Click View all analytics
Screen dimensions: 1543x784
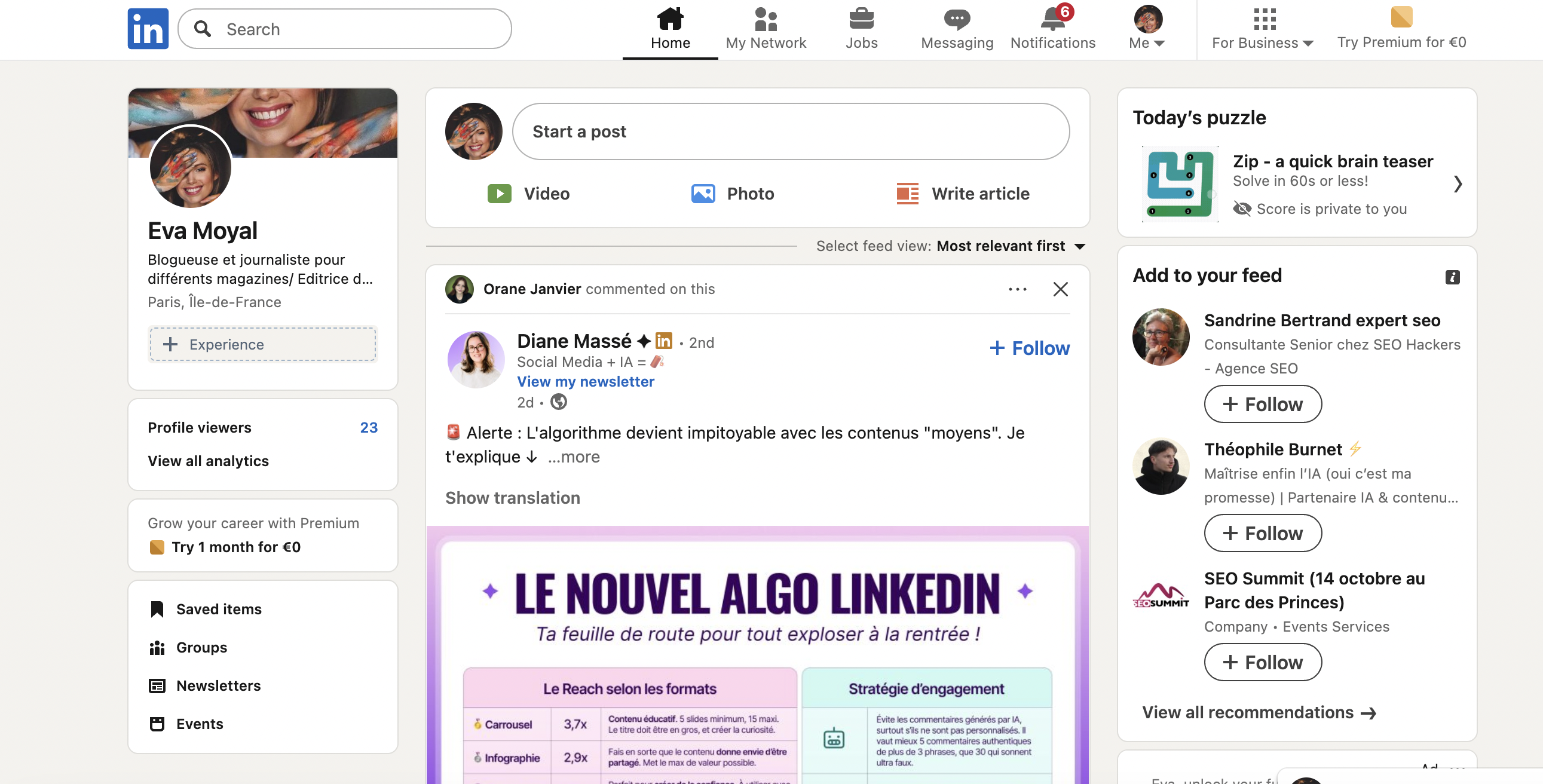[x=208, y=461]
